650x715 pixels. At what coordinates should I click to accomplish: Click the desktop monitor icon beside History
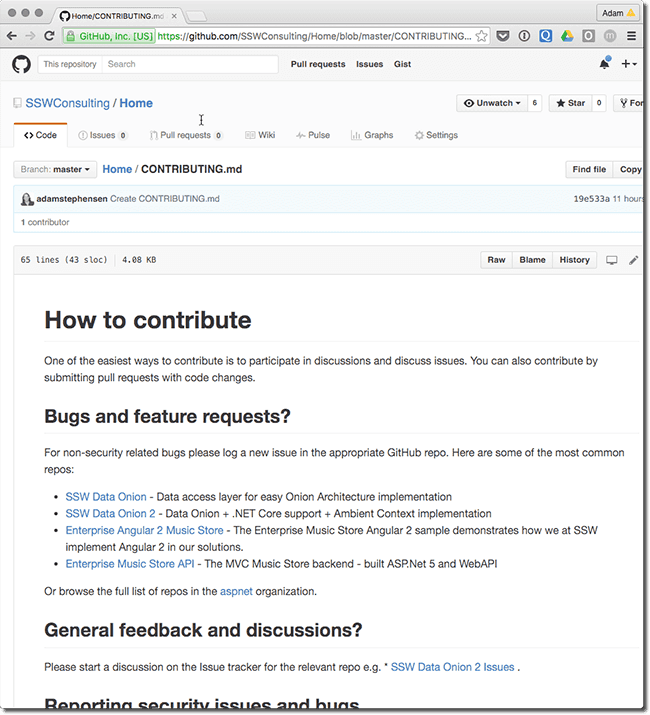612,260
